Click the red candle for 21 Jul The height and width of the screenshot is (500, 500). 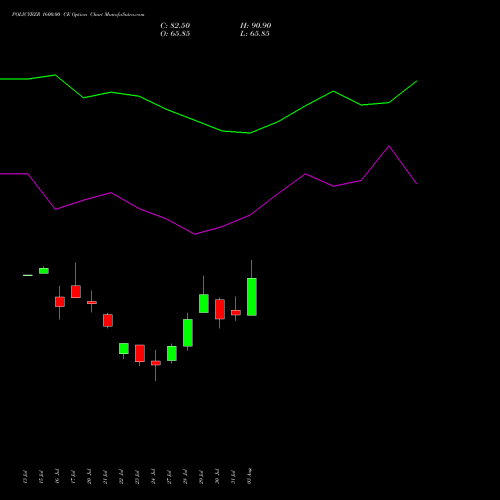pos(108,320)
